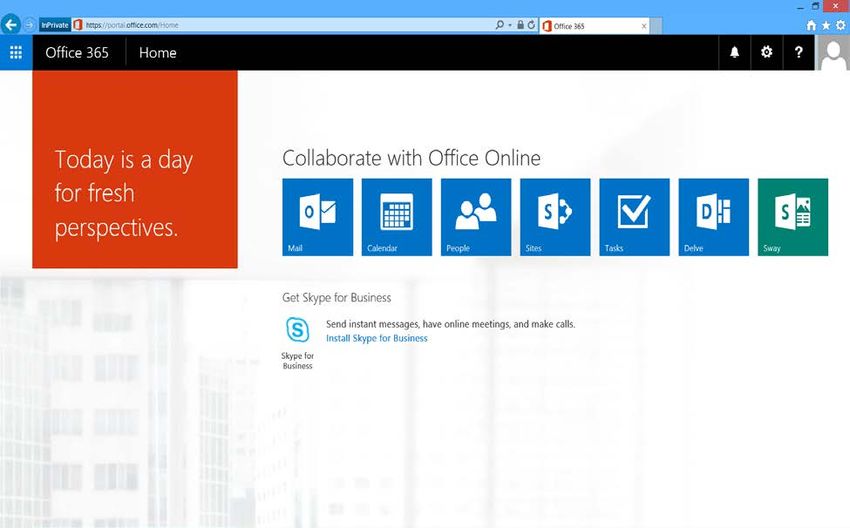Open the green Sway tile
Screen dimensions: 850x528
click(x=793, y=217)
